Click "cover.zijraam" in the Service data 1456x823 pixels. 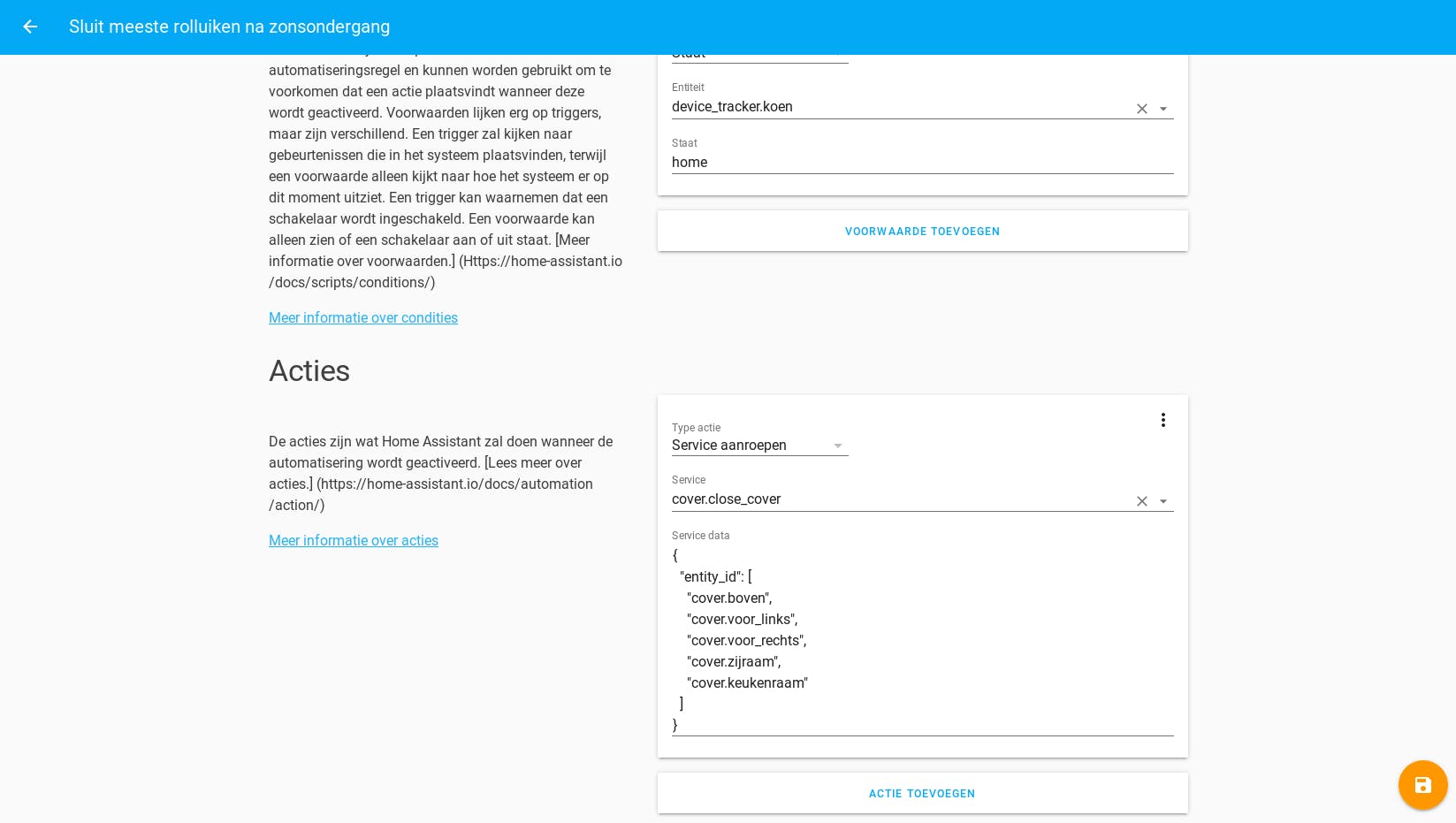735,662
